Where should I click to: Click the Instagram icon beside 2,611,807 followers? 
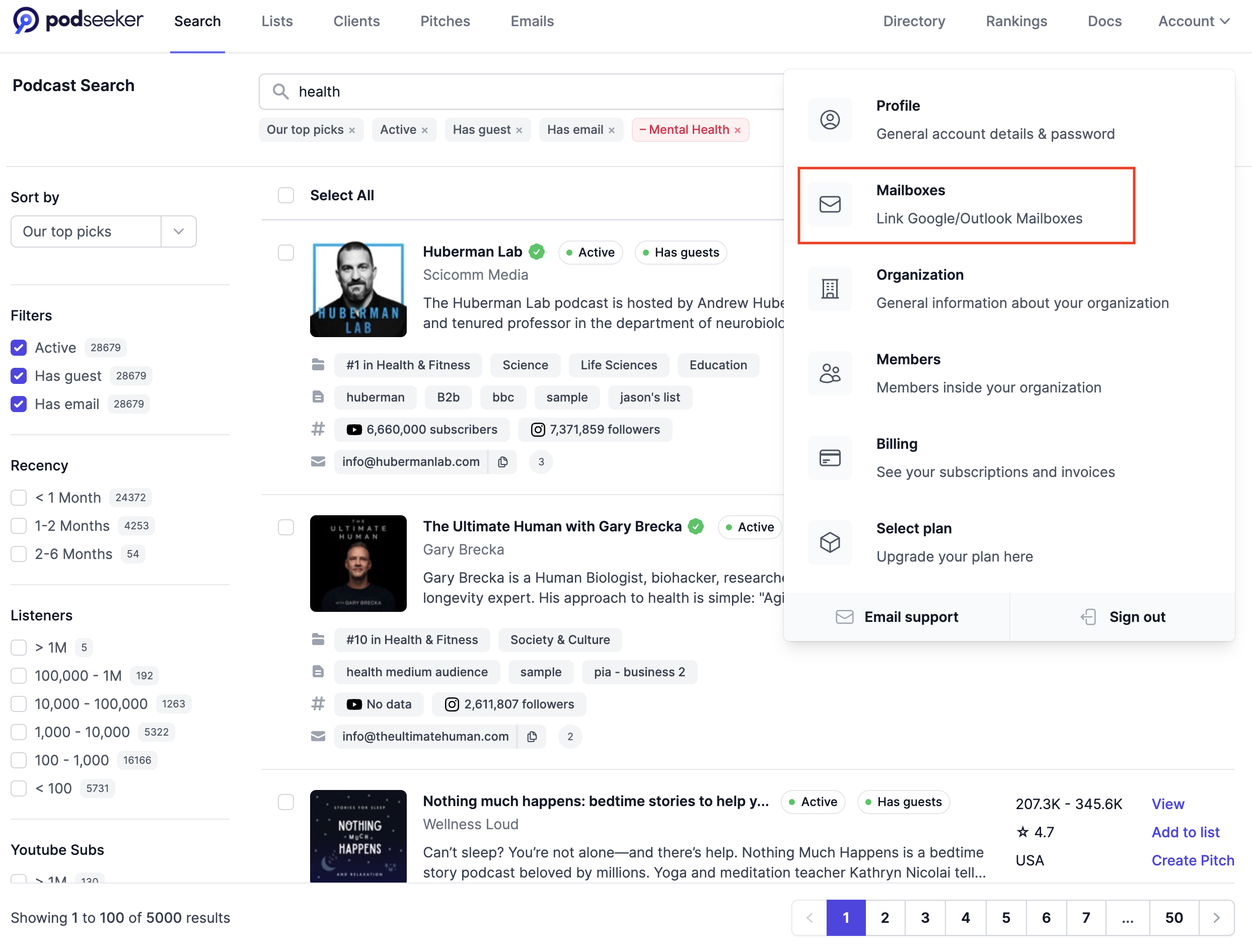pos(452,704)
